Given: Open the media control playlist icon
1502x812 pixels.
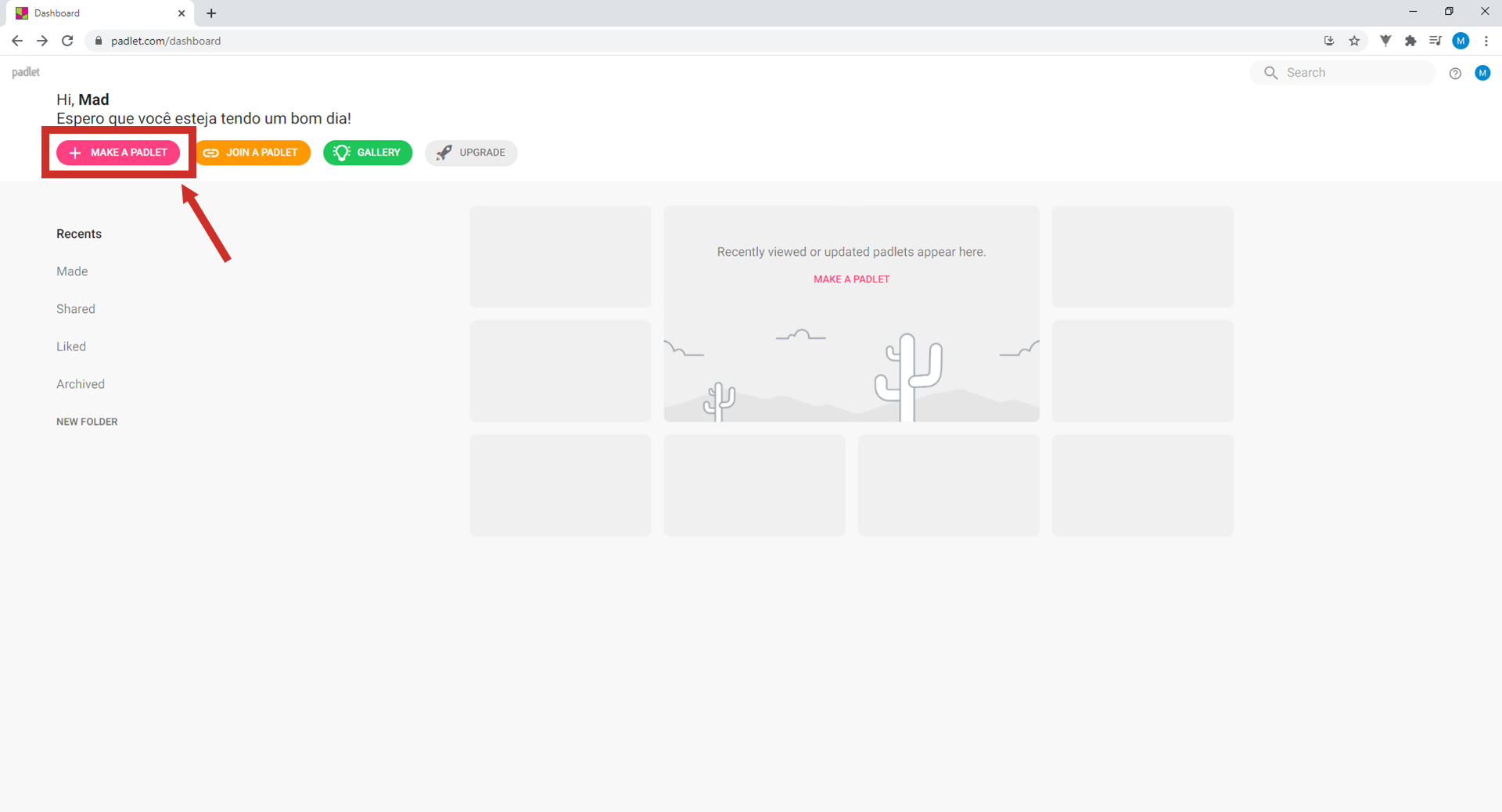Looking at the screenshot, I should pyautogui.click(x=1436, y=41).
